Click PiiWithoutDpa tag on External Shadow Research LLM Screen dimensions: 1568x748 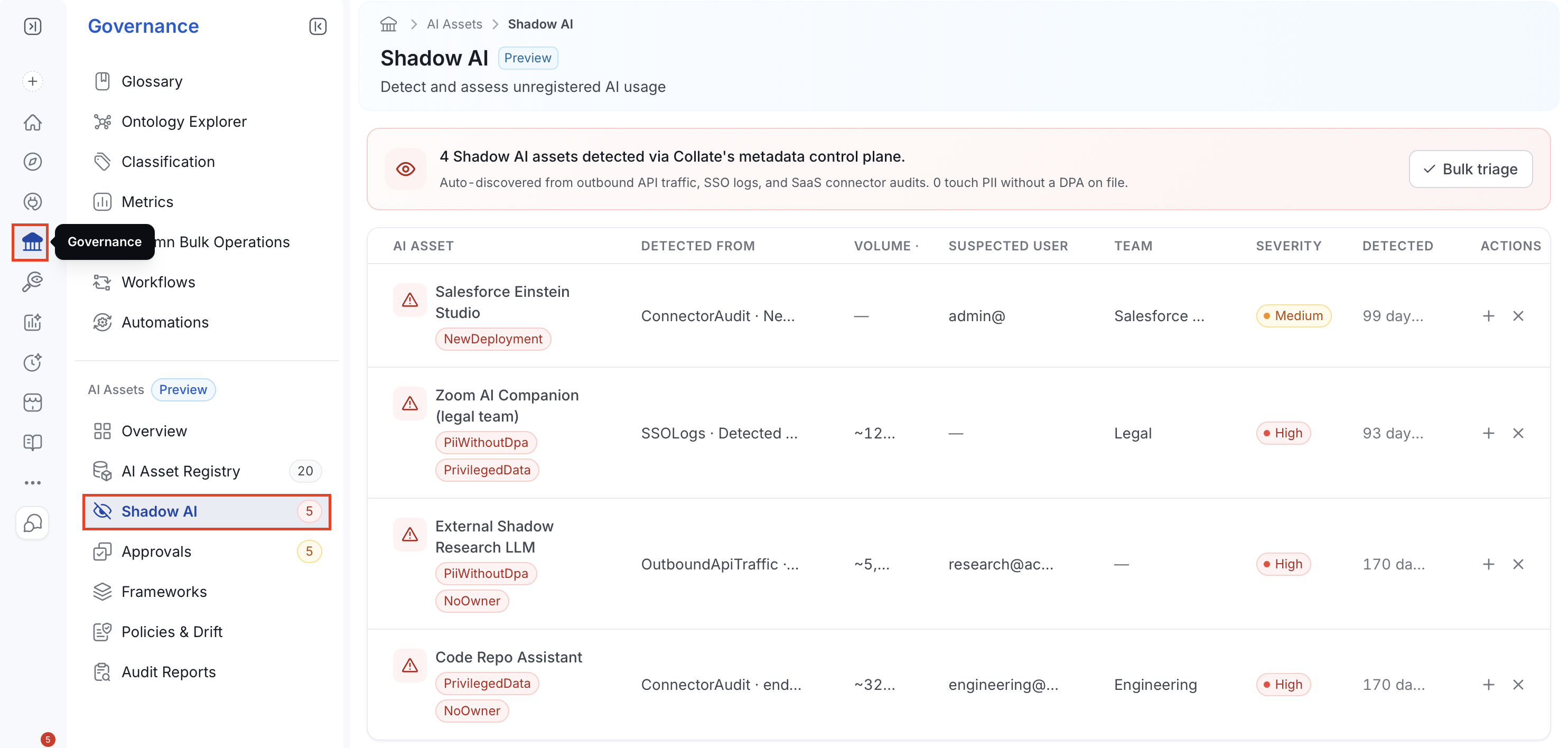point(486,573)
